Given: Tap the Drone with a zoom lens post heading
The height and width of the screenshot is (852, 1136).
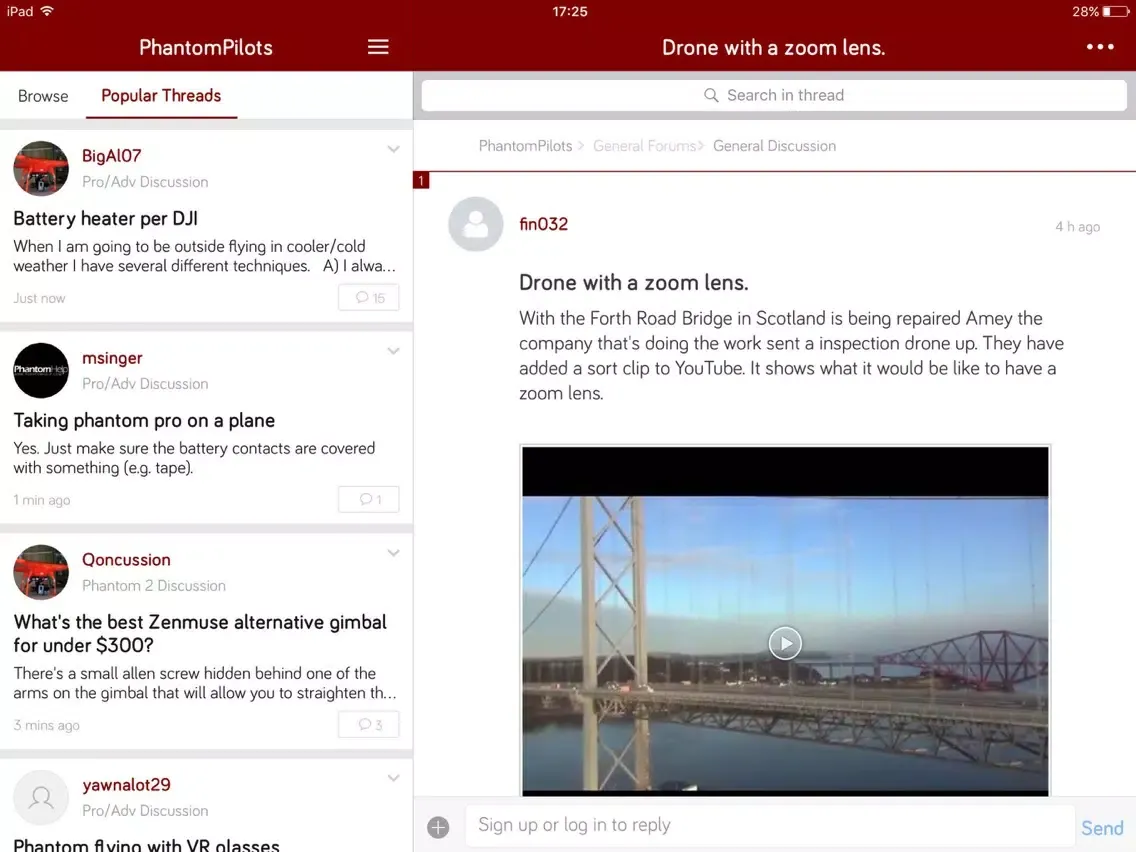Looking at the screenshot, I should (x=633, y=283).
